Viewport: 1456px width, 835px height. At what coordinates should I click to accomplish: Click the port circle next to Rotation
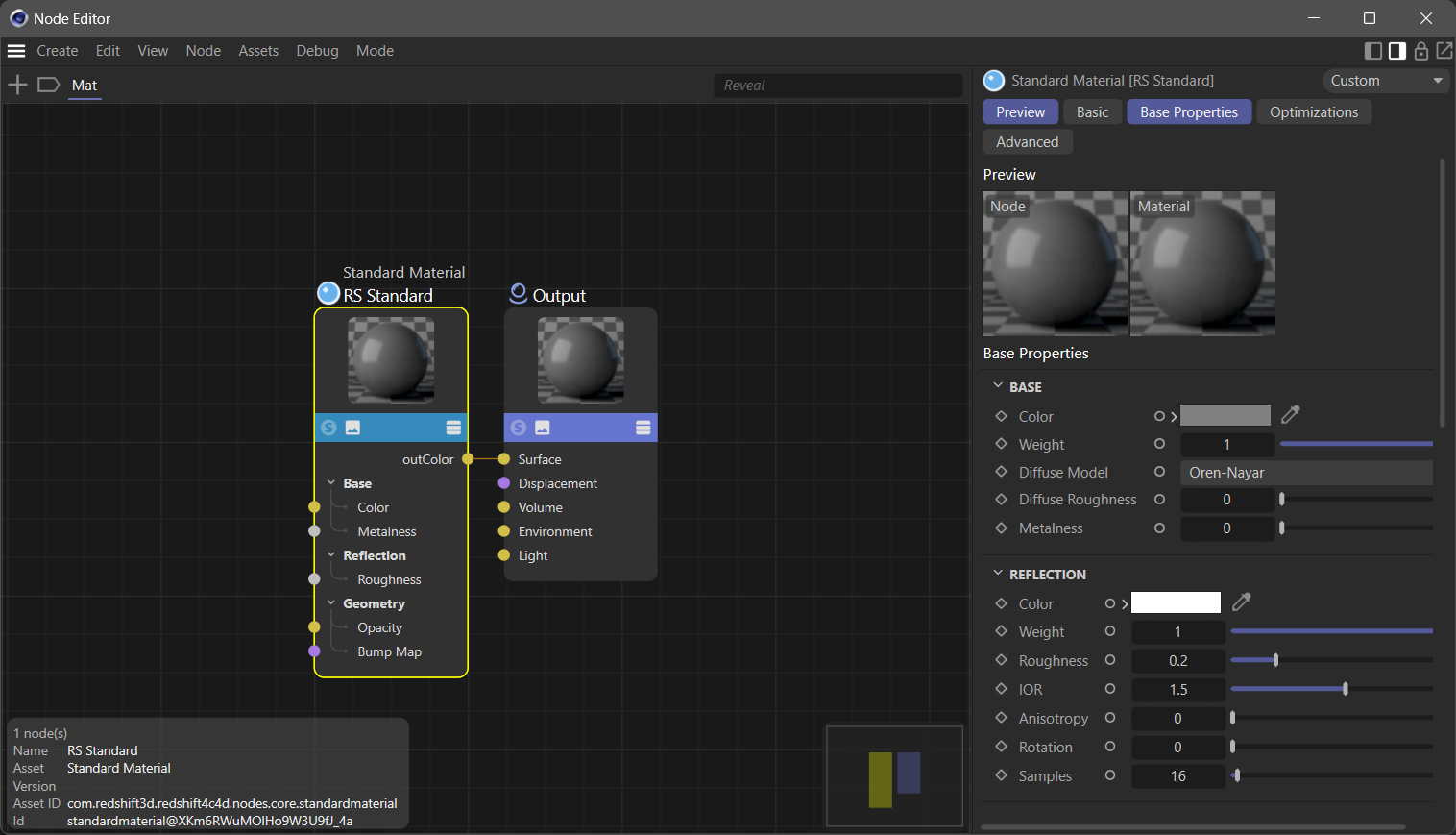click(x=1110, y=747)
